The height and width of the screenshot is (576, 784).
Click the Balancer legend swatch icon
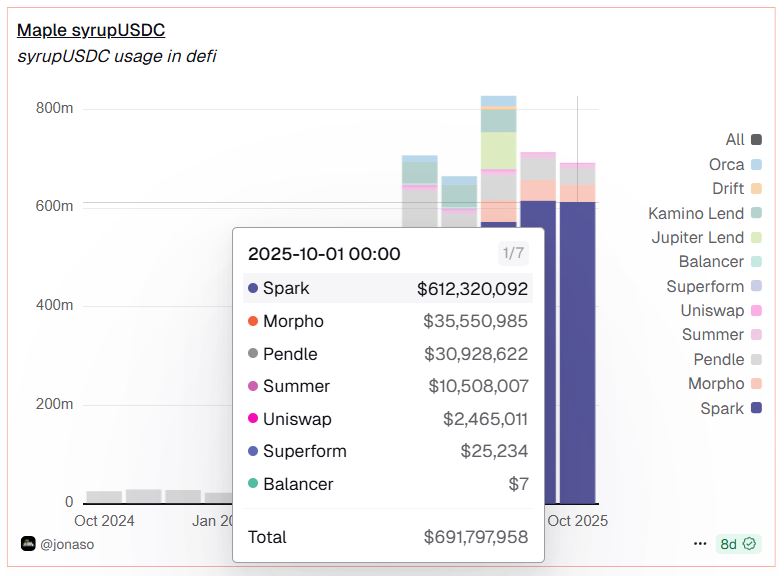click(x=756, y=262)
